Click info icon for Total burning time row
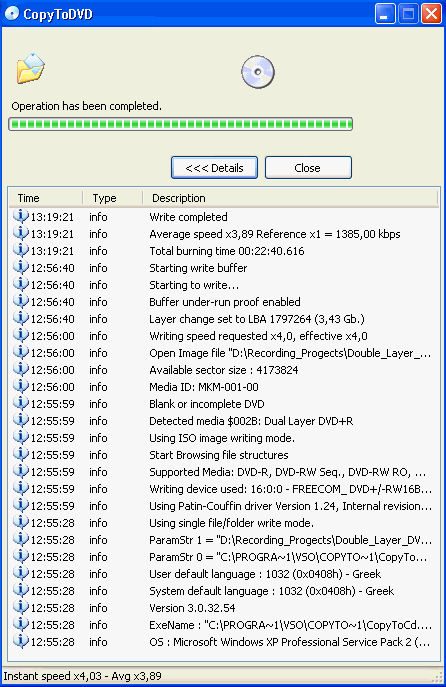 pyautogui.click(x=21, y=251)
